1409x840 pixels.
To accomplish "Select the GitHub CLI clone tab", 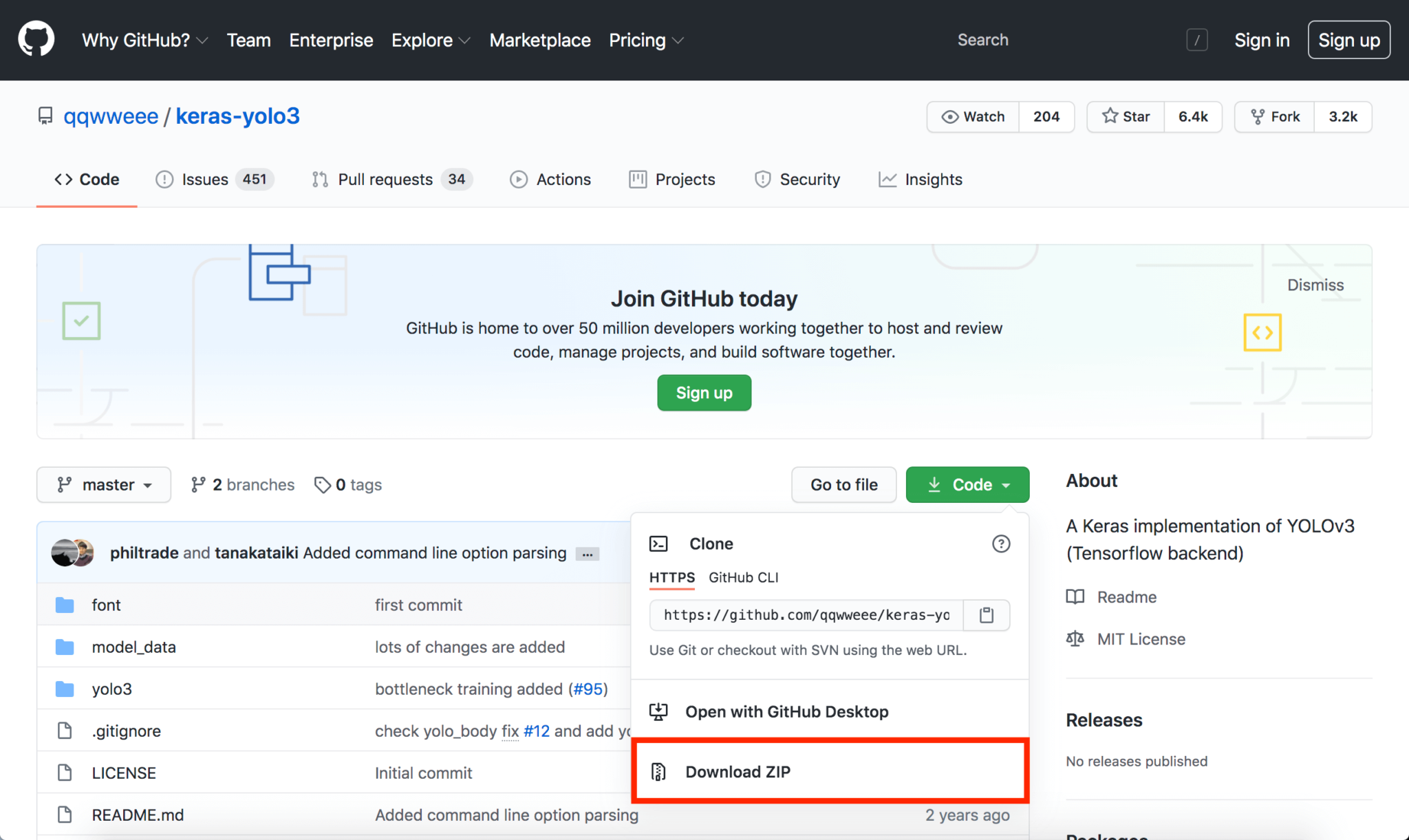I will point(743,577).
